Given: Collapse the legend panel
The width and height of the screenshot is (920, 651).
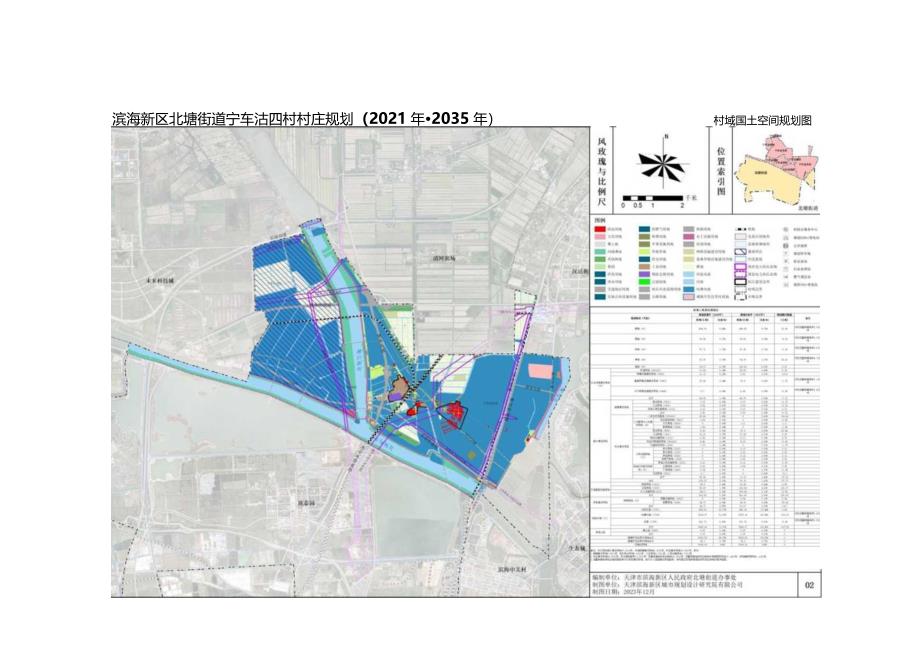Looking at the screenshot, I should pos(598,222).
